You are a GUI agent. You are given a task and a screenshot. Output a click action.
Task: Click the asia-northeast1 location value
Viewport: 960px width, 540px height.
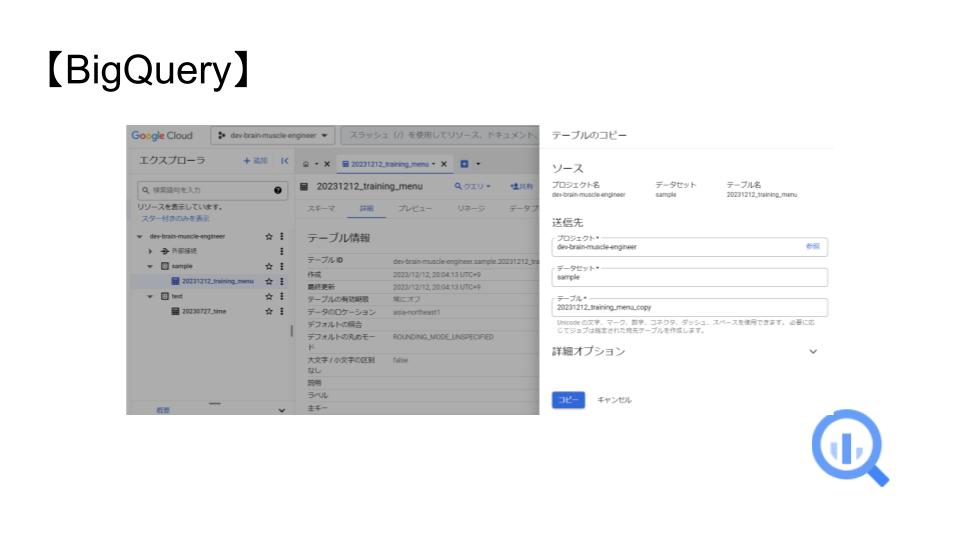(416, 312)
